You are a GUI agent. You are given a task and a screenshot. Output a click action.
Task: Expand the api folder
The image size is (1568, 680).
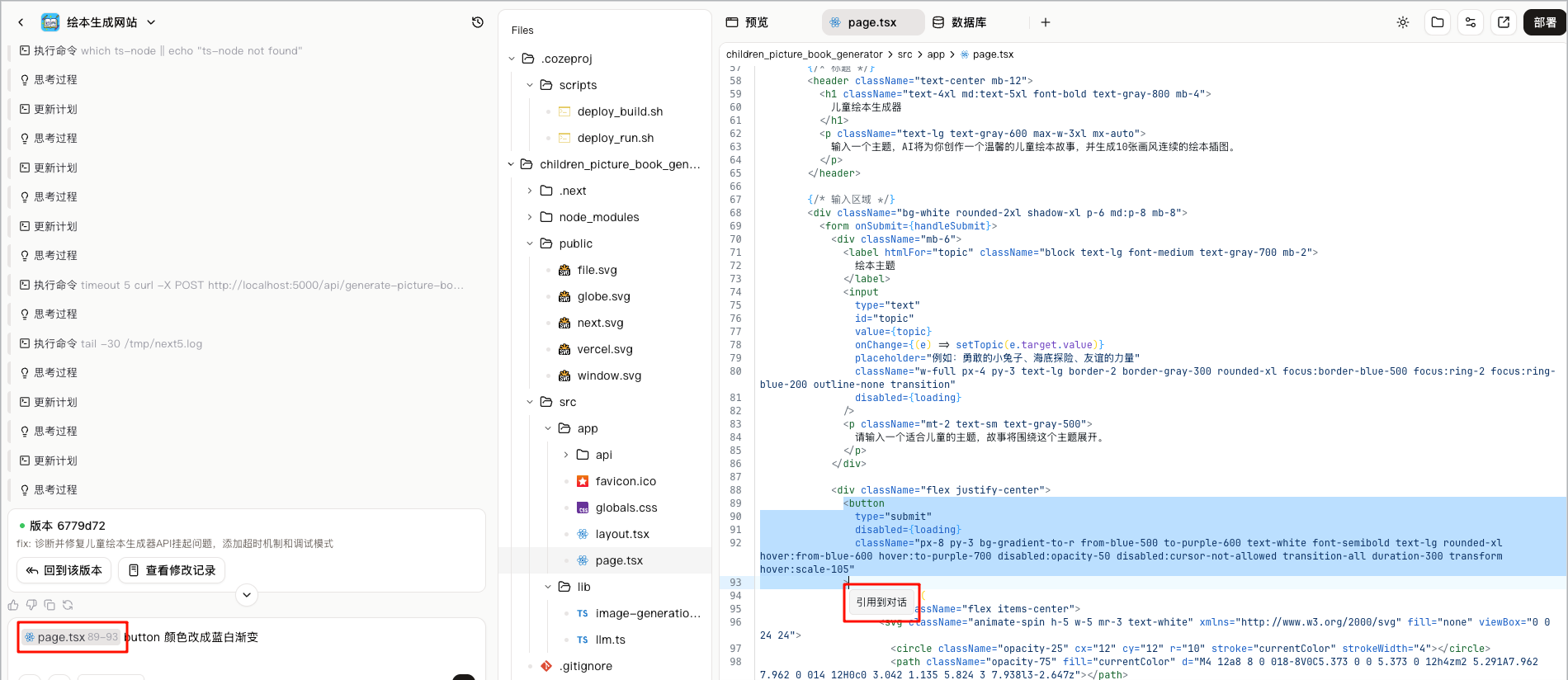(566, 455)
